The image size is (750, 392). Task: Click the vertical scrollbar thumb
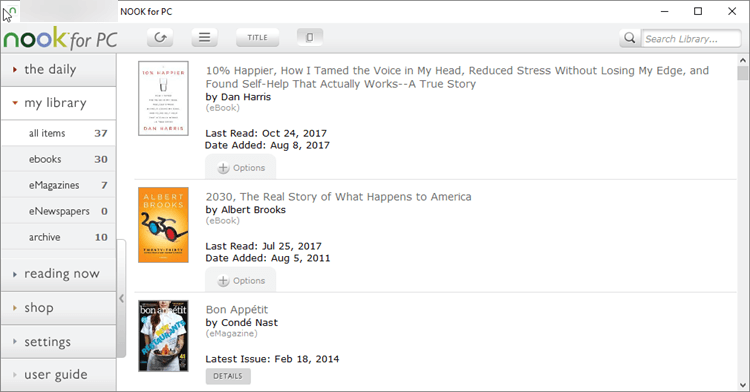742,73
